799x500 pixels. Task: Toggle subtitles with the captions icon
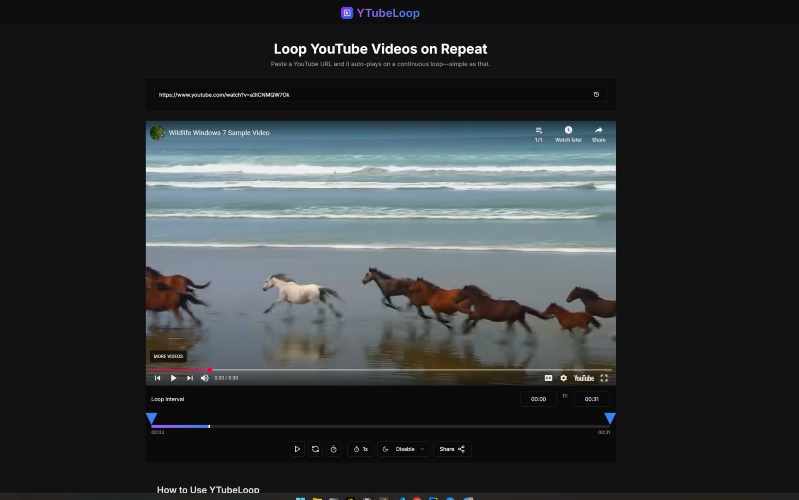click(548, 378)
